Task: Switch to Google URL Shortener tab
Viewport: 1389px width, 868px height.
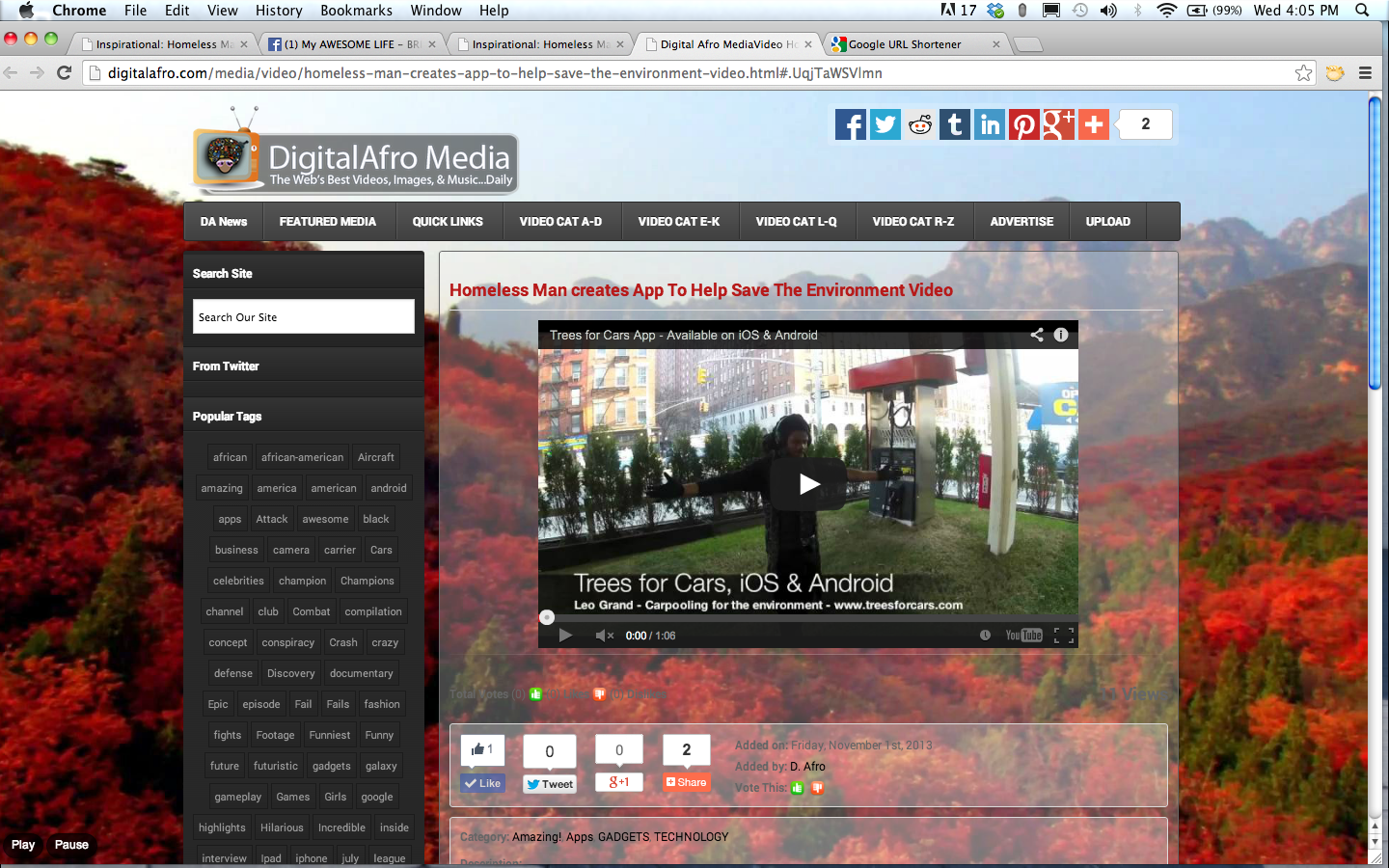Action: (x=916, y=44)
